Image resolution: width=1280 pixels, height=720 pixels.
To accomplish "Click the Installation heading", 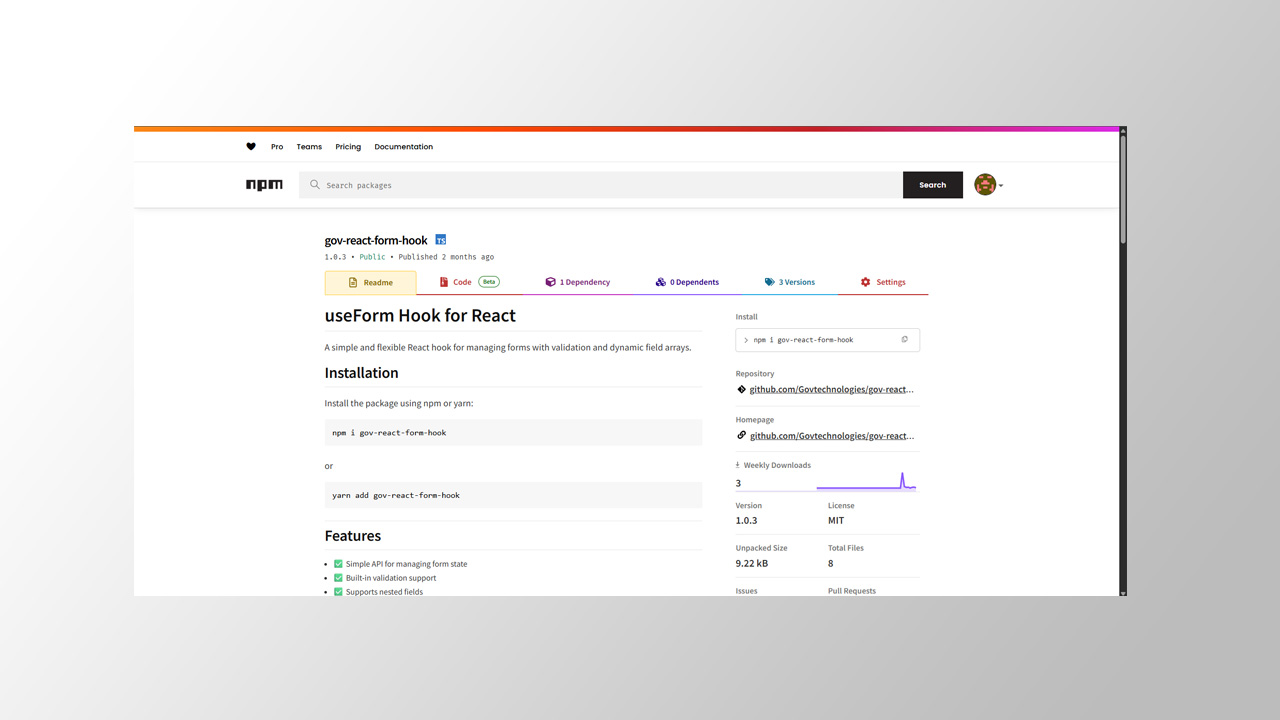I will (x=361, y=373).
